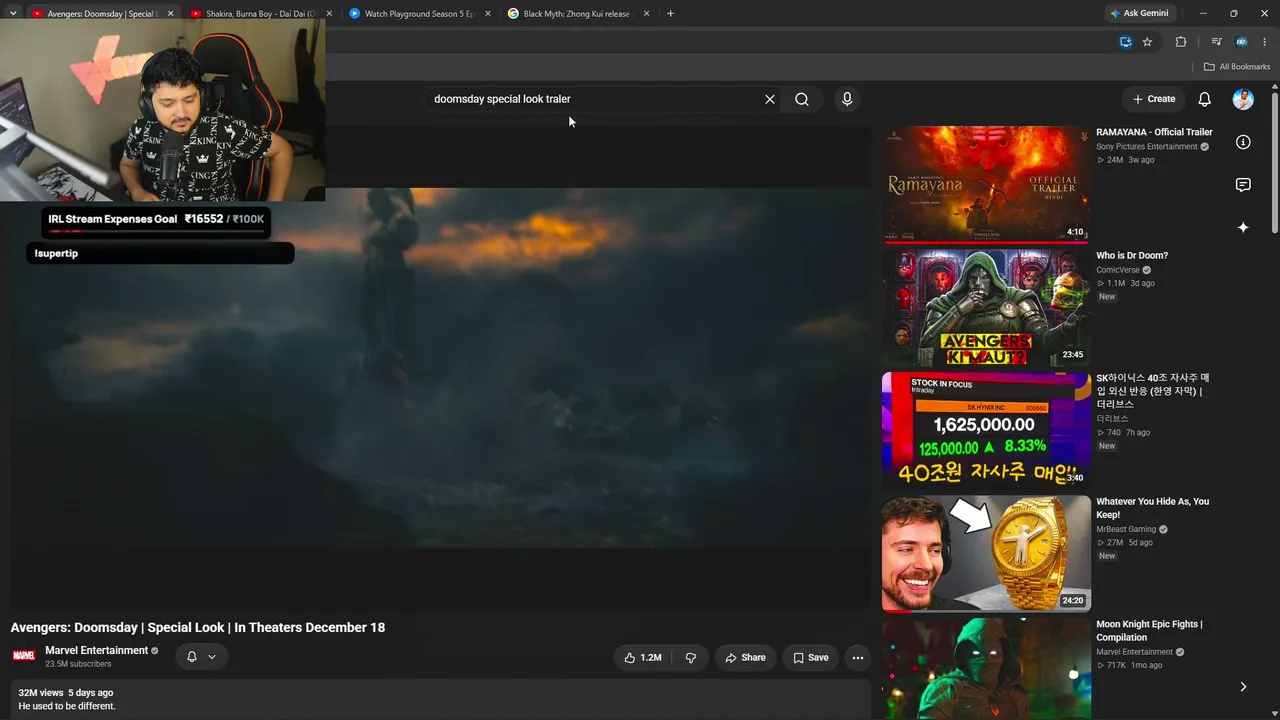Viewport: 1280px width, 720px height.
Task: Open Whatever You Hide As, You Keep! title
Action: tap(1152, 508)
